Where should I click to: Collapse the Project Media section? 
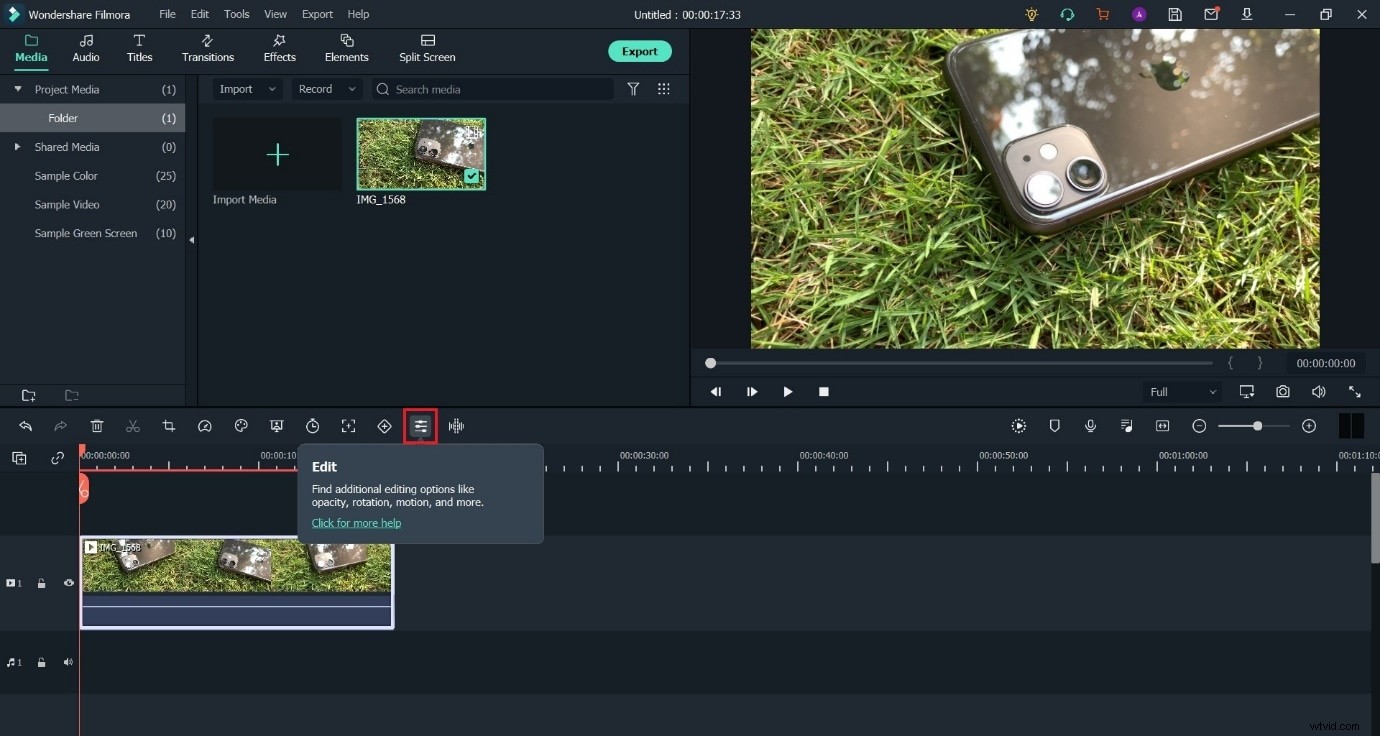click(x=17, y=89)
